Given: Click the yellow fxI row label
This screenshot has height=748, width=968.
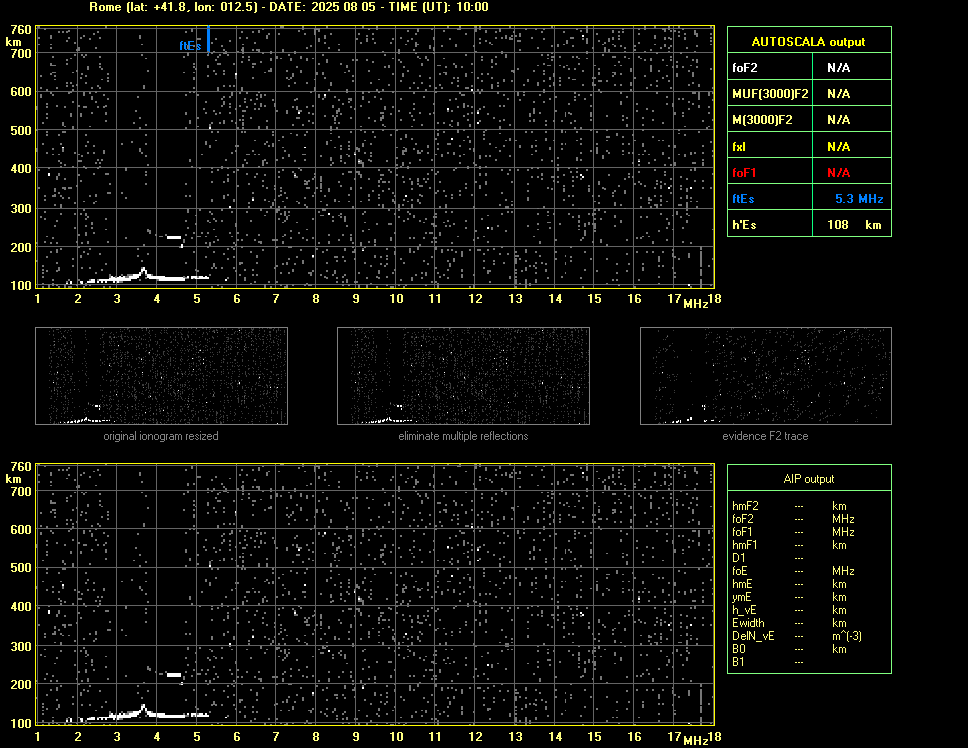Looking at the screenshot, I should 739,147.
